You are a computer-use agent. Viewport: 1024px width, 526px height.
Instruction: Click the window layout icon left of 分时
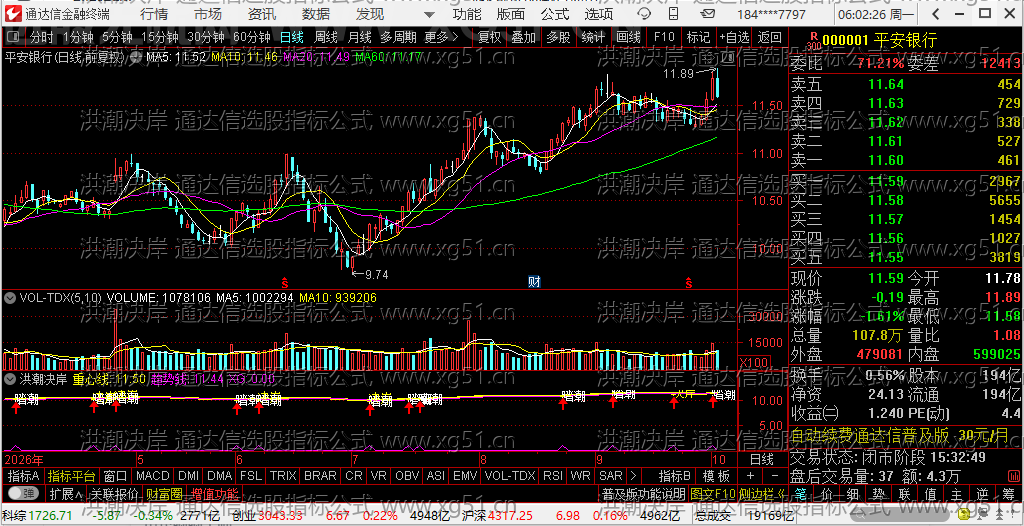click(x=14, y=37)
